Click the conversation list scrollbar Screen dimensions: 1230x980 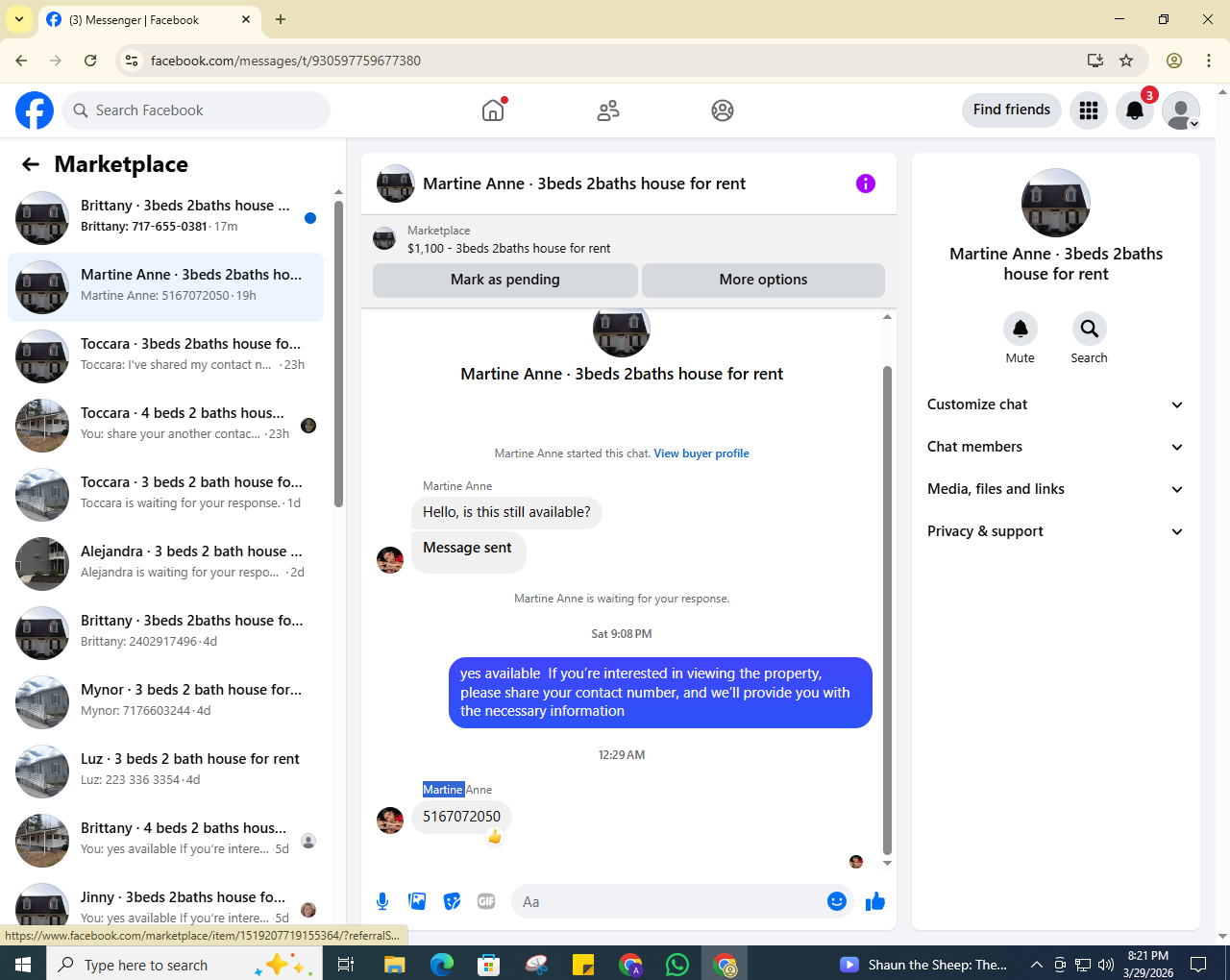pos(338,354)
